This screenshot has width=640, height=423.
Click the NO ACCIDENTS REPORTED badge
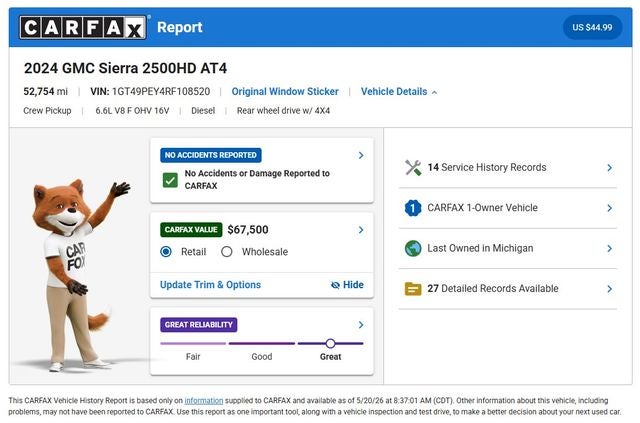pos(211,155)
